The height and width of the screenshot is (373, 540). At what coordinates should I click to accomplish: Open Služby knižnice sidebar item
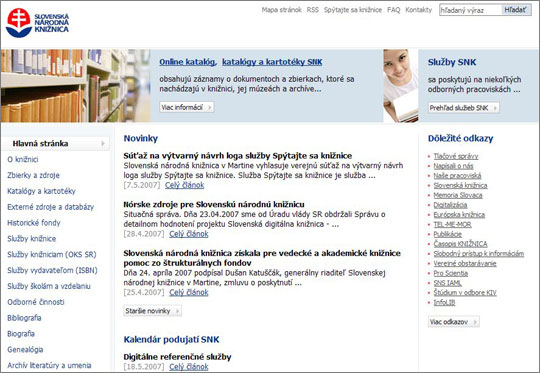coord(32,239)
